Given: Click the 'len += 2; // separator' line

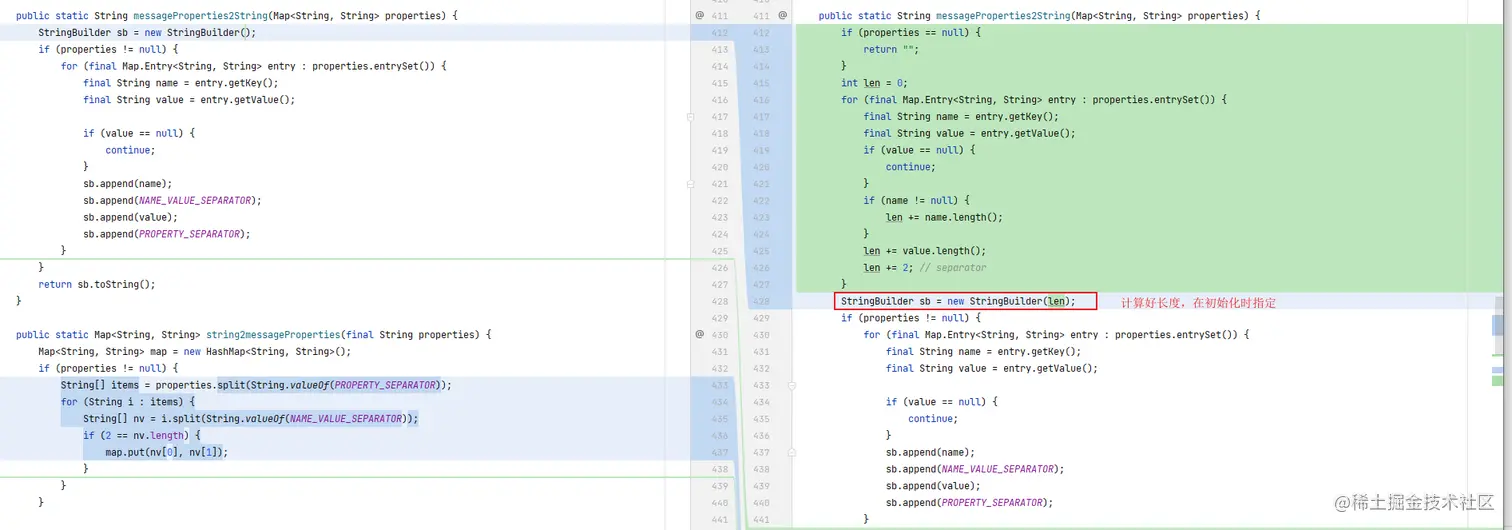Looking at the screenshot, I should 925,267.
